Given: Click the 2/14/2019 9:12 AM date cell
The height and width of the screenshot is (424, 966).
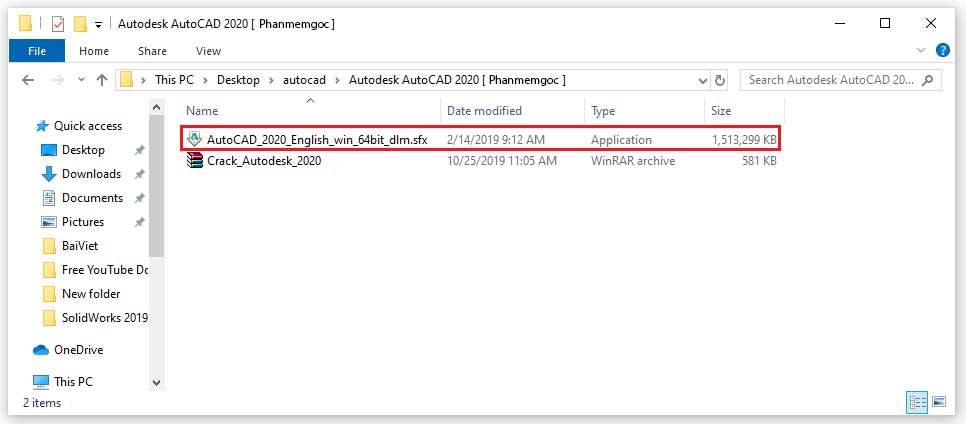Looking at the screenshot, I should (495, 140).
